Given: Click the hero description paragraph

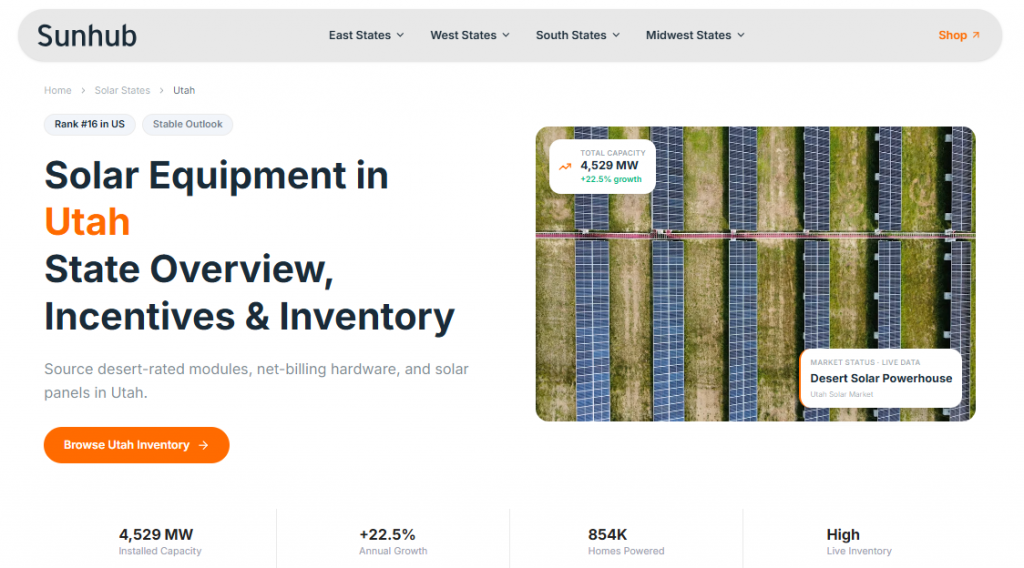Looking at the screenshot, I should coord(256,381).
